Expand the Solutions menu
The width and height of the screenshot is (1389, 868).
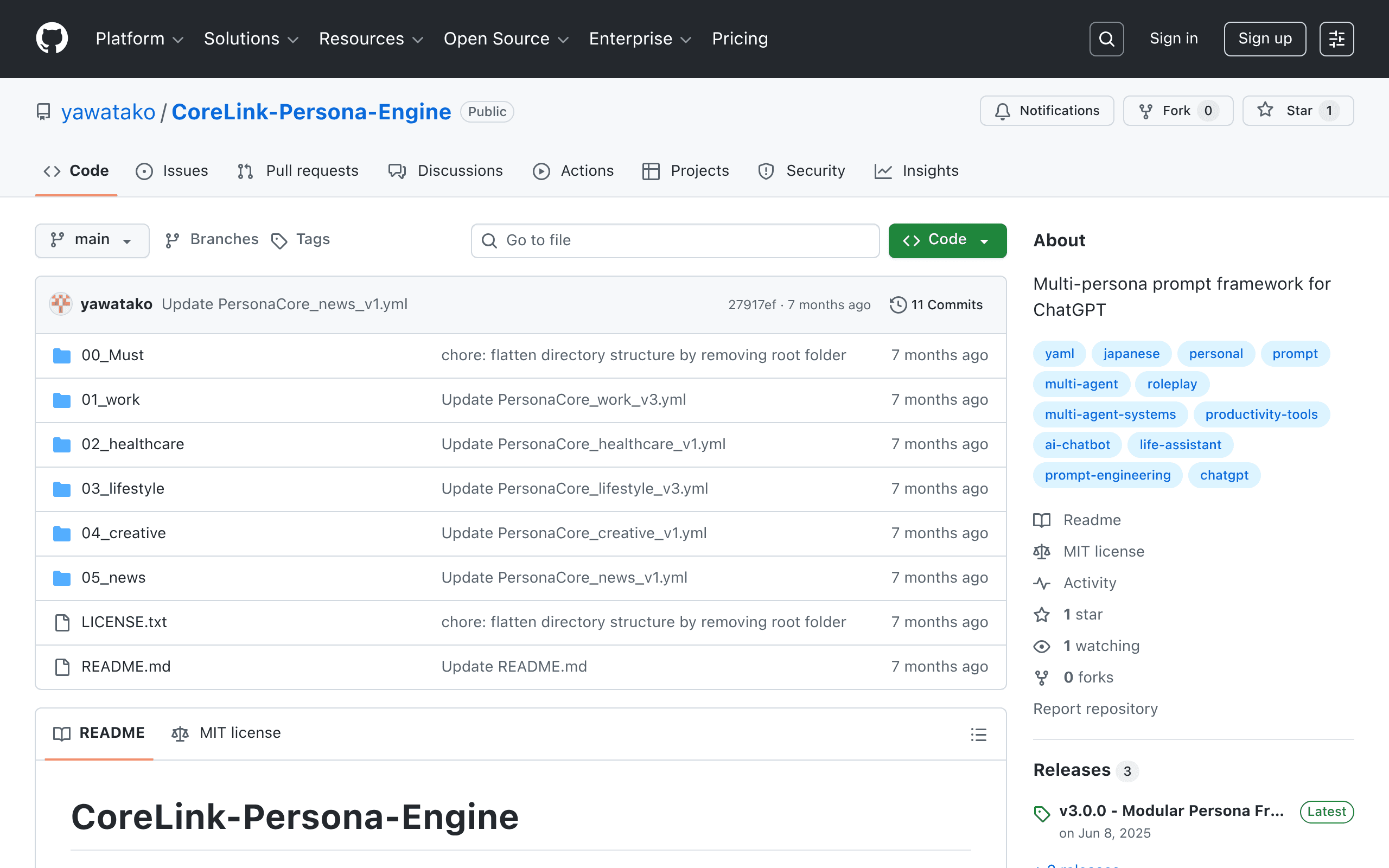tap(251, 39)
